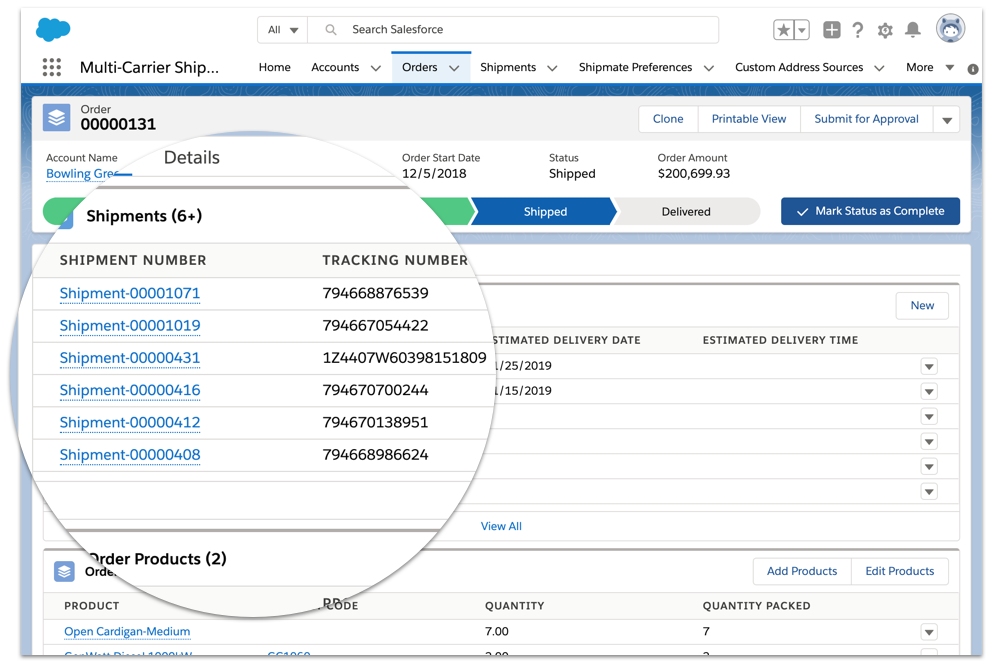Image resolution: width=991 pixels, height=667 pixels.
Task: Open the Help question mark icon
Action: point(858,30)
